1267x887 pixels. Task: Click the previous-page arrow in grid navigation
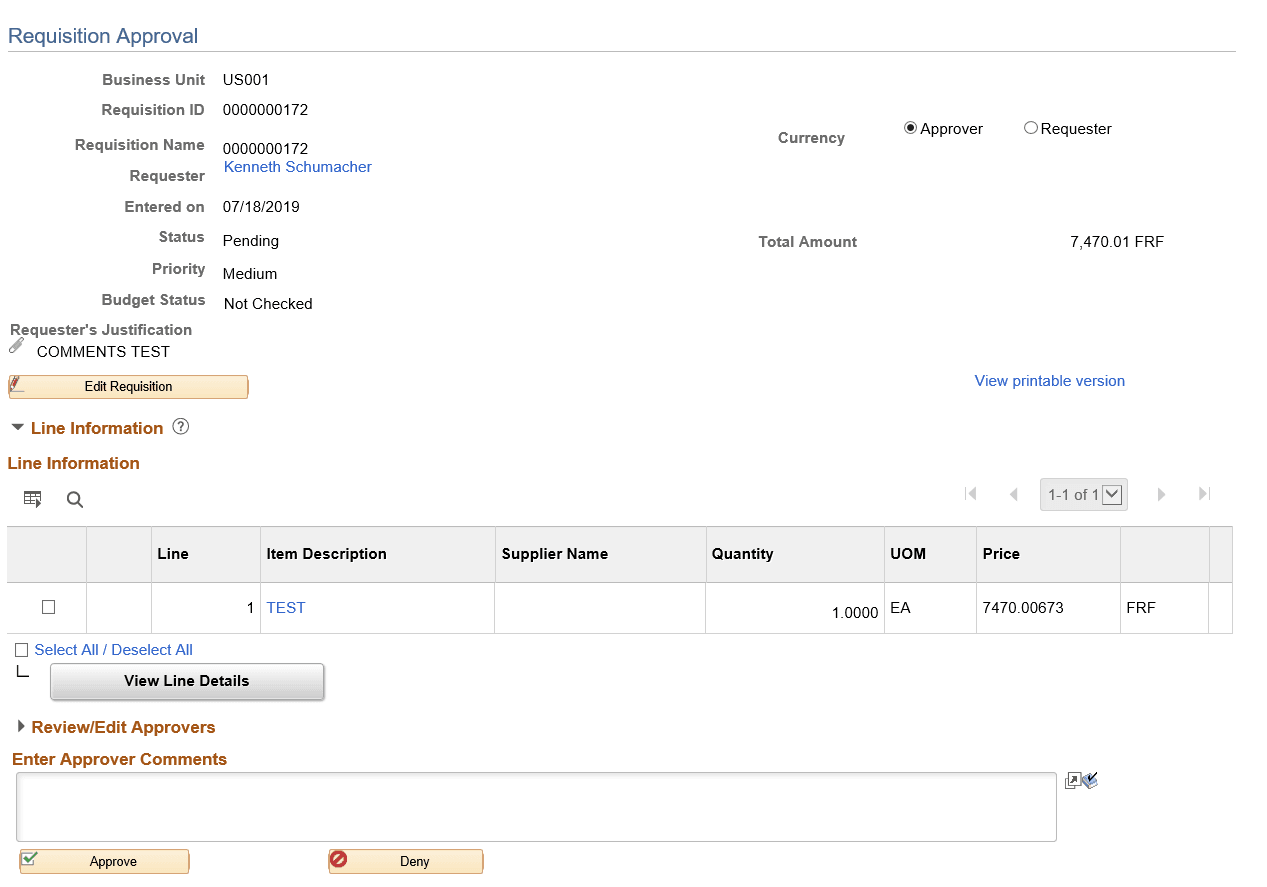pos(1013,493)
